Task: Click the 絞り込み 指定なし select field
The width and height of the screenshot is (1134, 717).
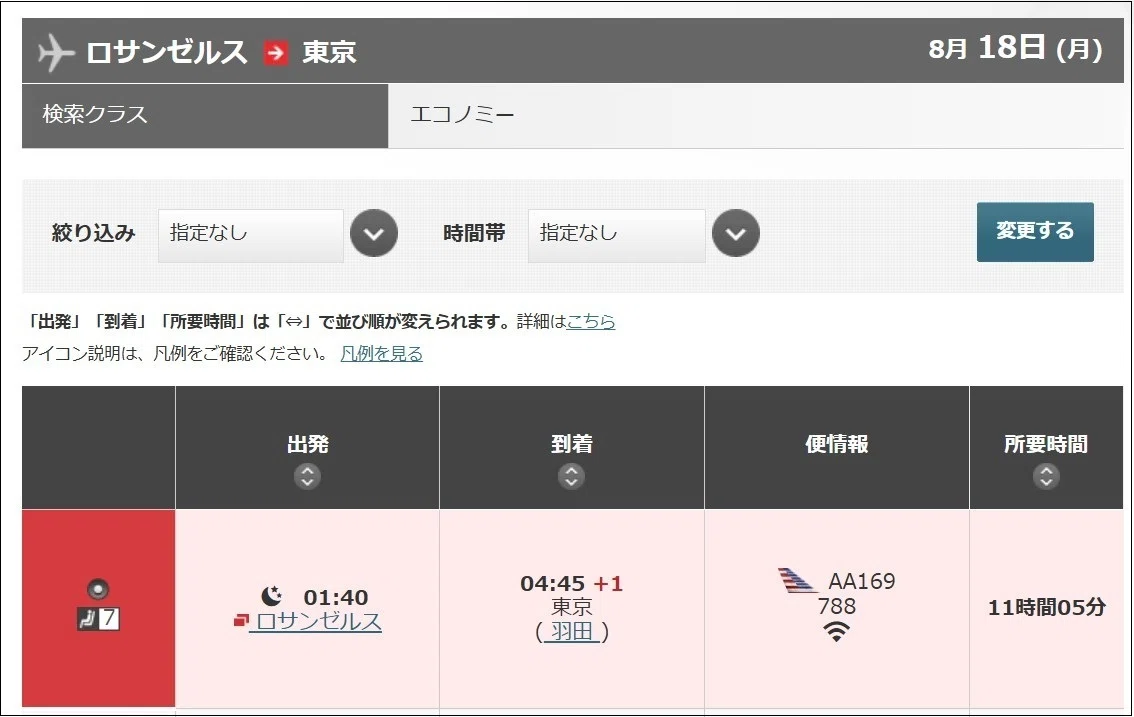Action: (x=251, y=234)
